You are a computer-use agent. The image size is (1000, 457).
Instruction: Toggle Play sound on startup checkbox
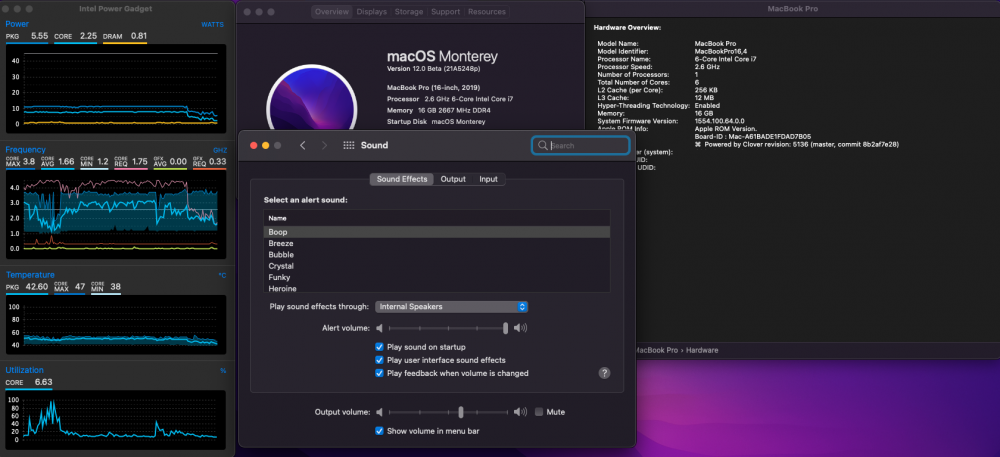click(x=379, y=347)
